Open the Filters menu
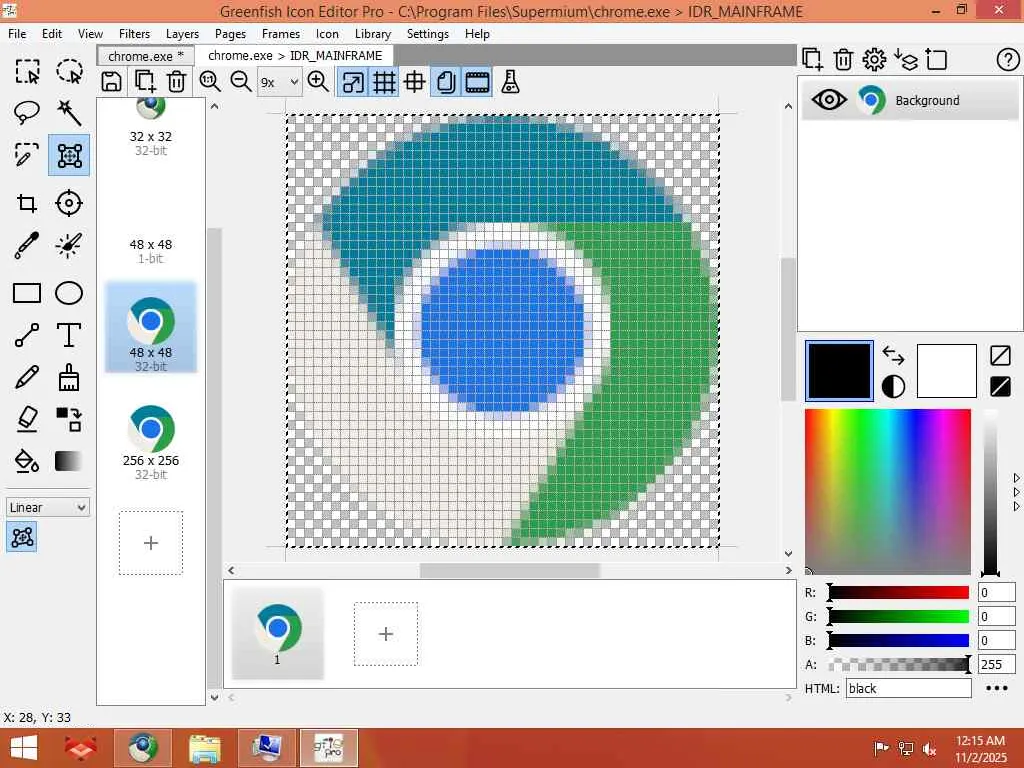Screen dimensions: 1024x768 click(134, 34)
